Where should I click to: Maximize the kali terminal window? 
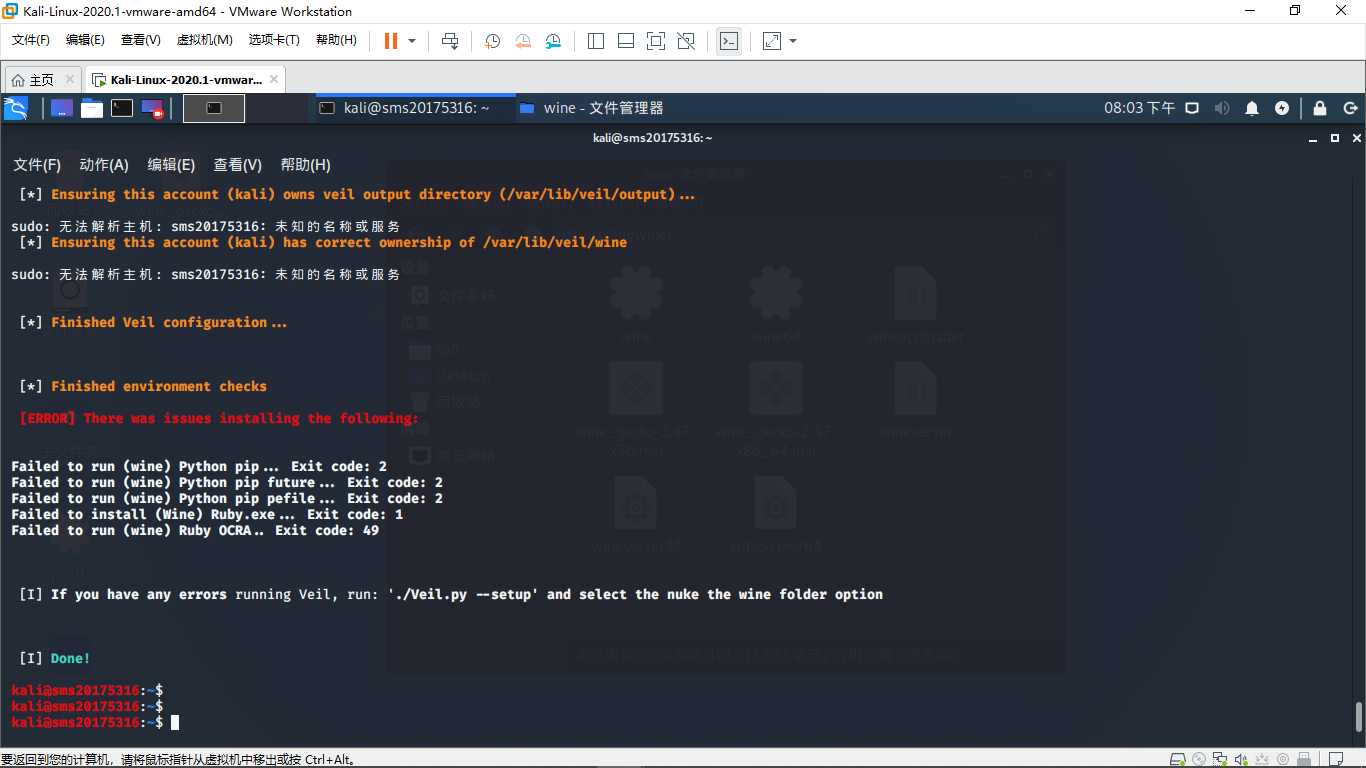(1335, 138)
